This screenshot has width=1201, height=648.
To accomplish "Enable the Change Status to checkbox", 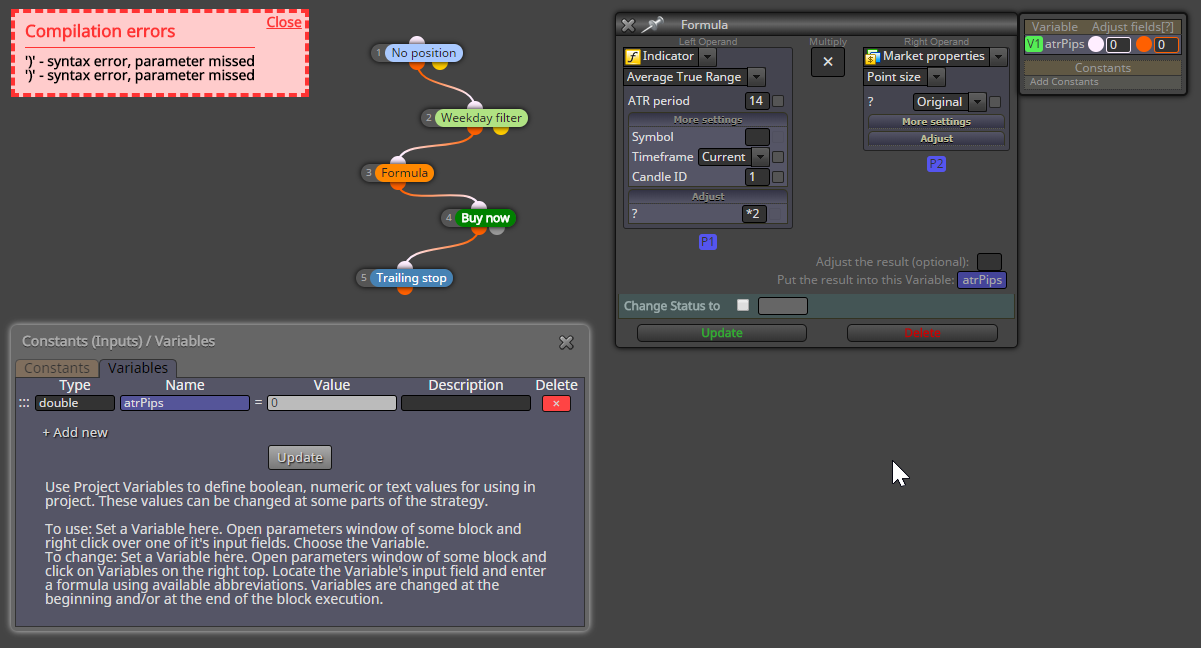I will click(x=742, y=305).
